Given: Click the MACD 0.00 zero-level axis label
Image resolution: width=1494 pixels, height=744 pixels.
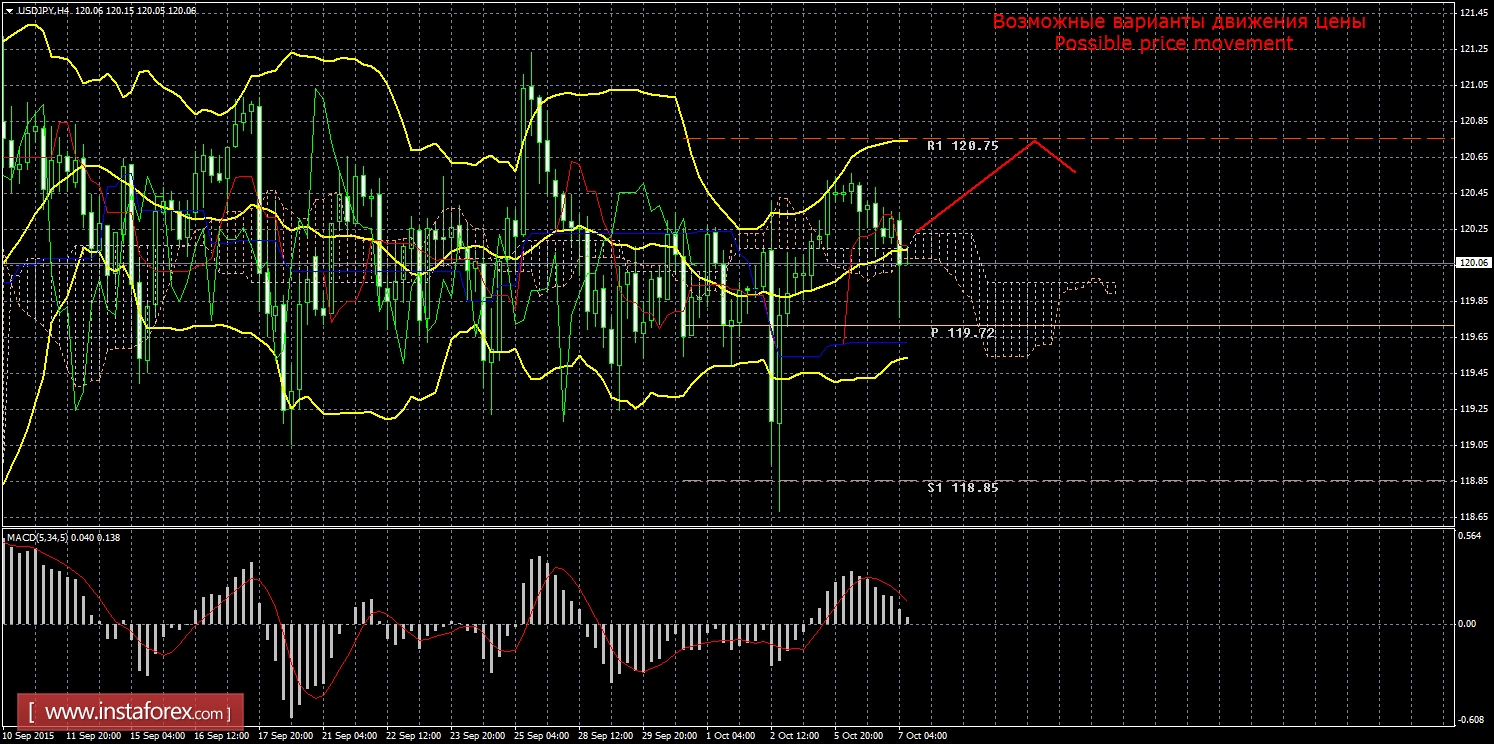Looking at the screenshot, I should point(1468,624).
